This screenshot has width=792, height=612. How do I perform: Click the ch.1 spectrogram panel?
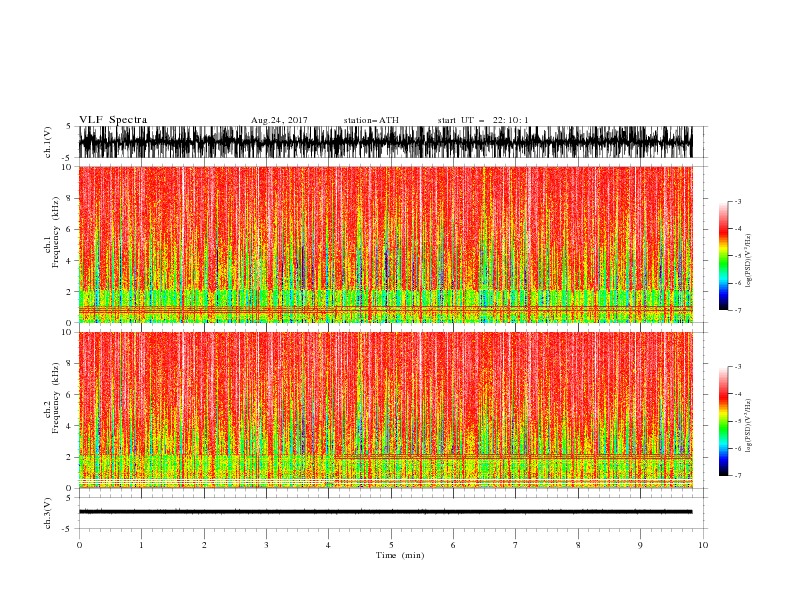point(385,244)
